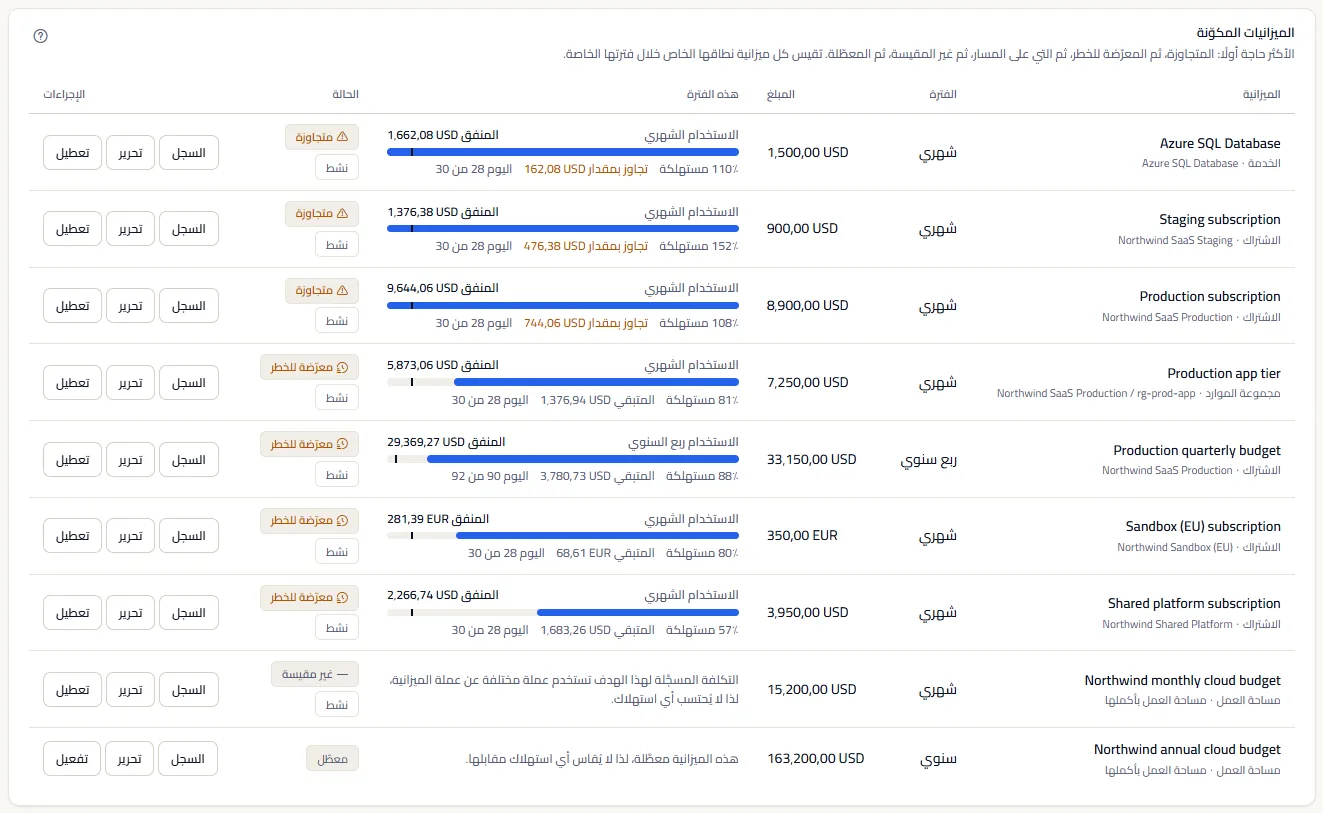The image size is (1323, 813).
Task: Click amount 350,00 EUR
Action: click(x=802, y=536)
